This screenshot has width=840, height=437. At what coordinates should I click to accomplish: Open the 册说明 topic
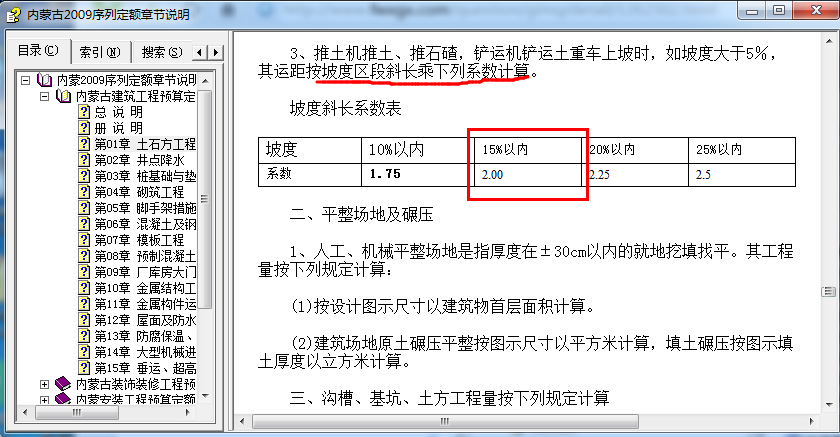click(x=118, y=128)
